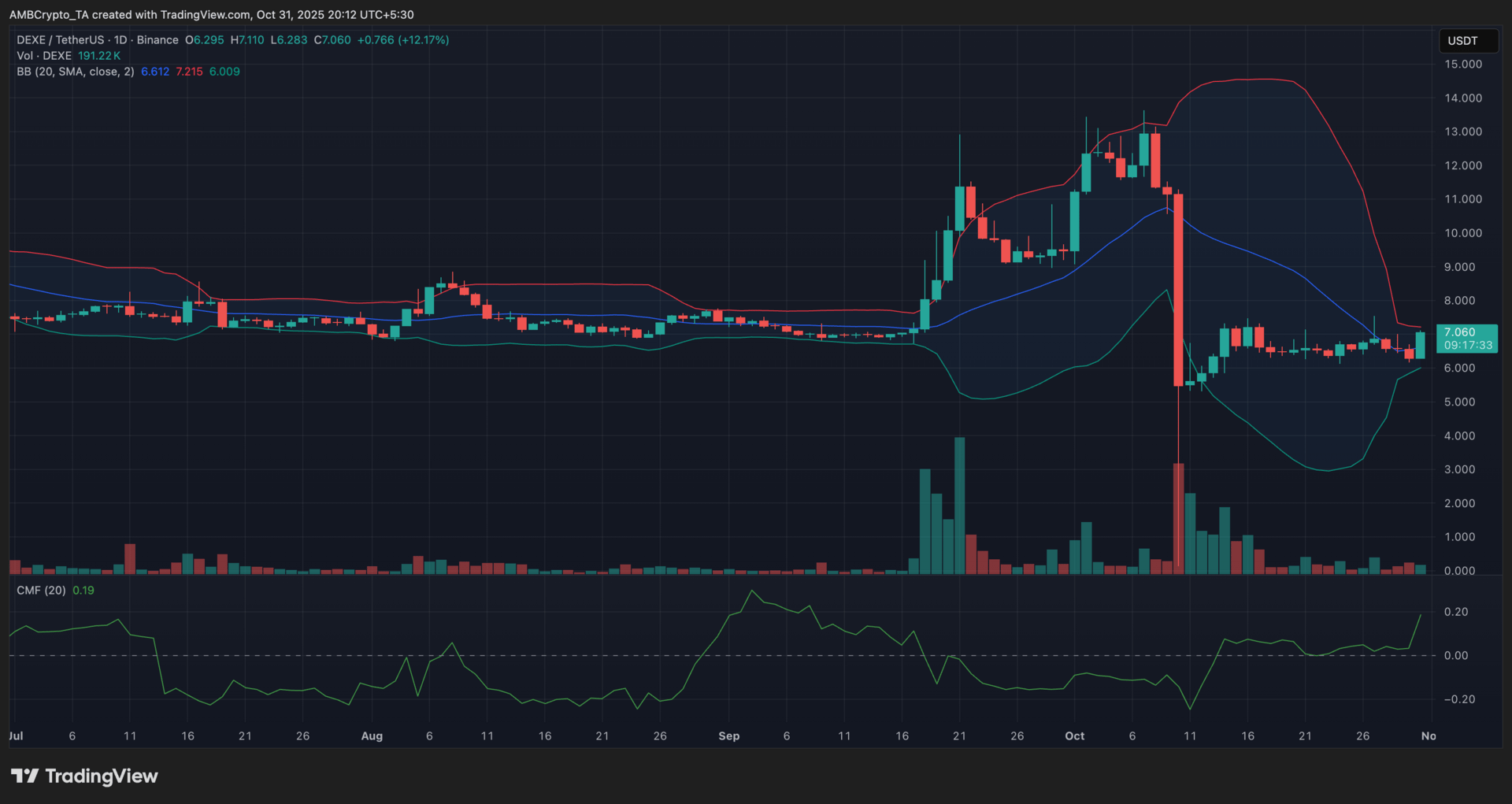Screen dimensions: 1512x804
Task: Click the BB (20, SMA, close, 2) legend
Action: coord(76,72)
